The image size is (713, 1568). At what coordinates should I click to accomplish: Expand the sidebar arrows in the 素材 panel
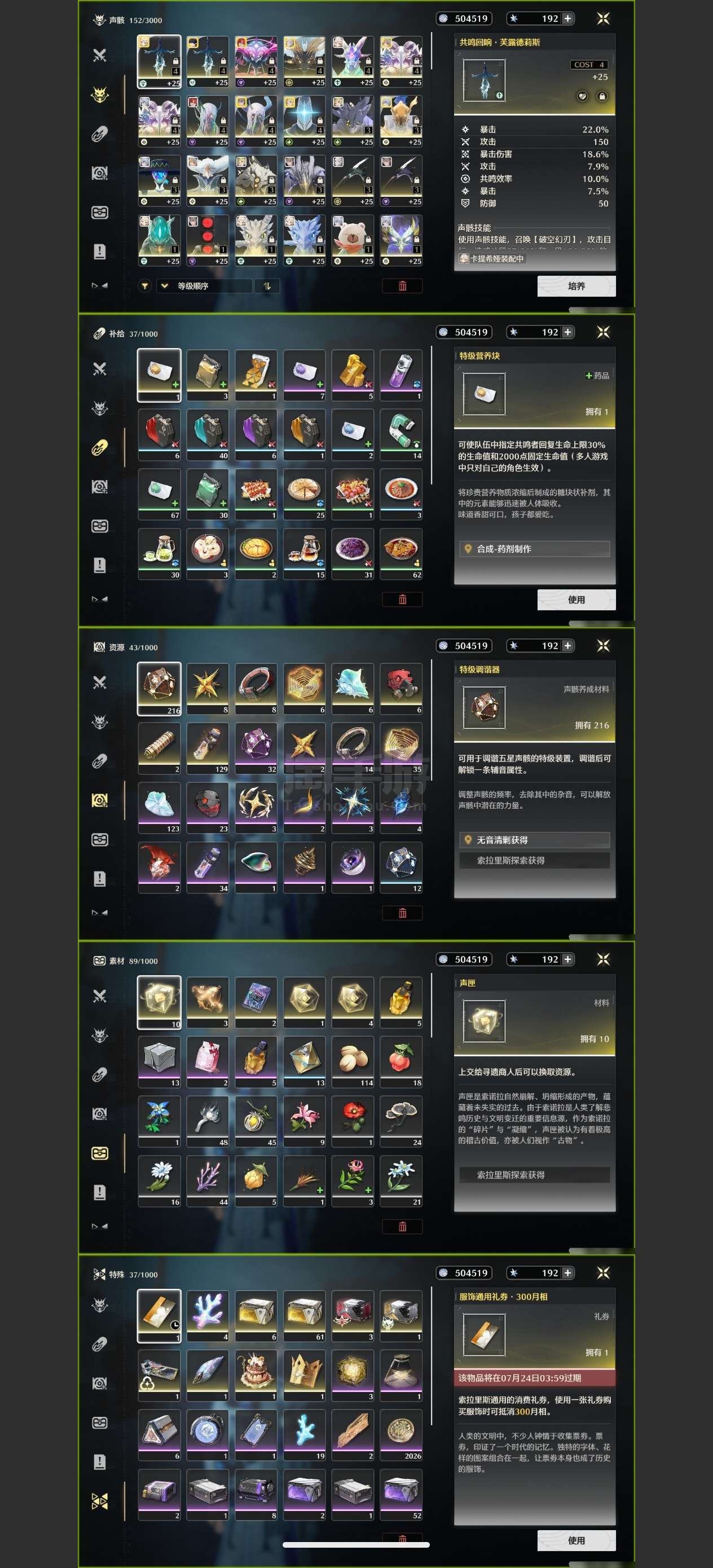pyautogui.click(x=99, y=1225)
